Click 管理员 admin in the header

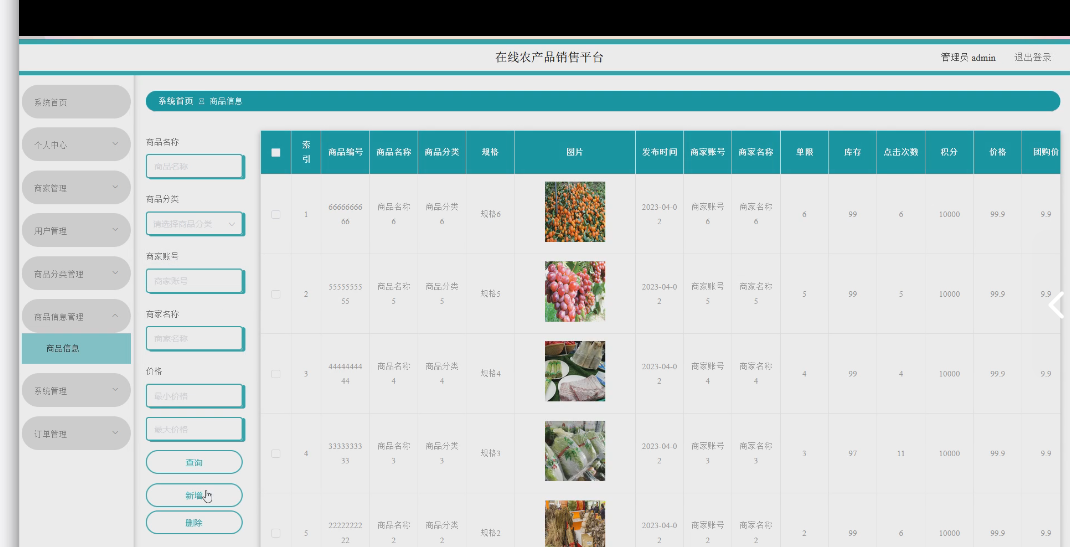pyautogui.click(x=968, y=57)
